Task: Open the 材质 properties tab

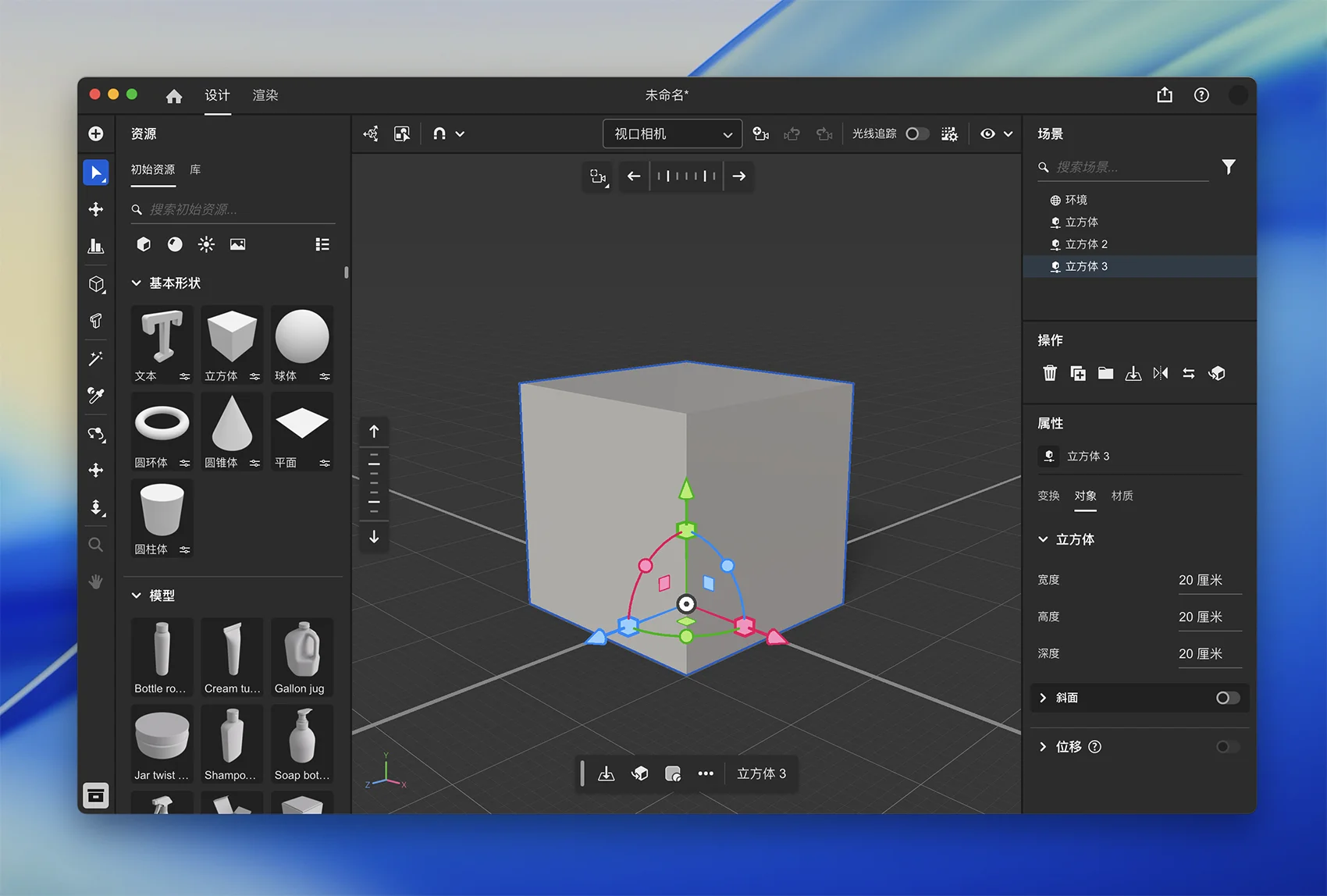Action: pyautogui.click(x=1122, y=496)
